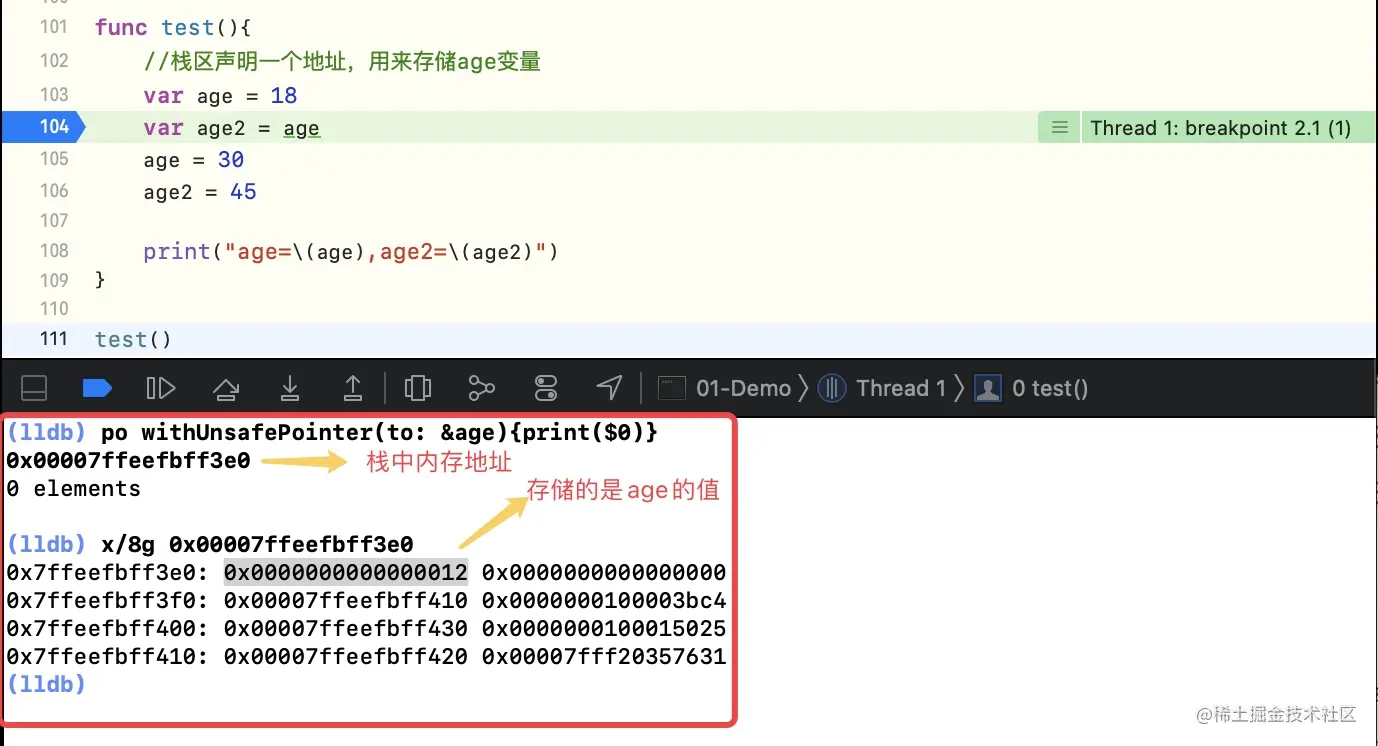Open the Debug View Hierarchy tool
Image resolution: width=1378 pixels, height=746 pixels.
pyautogui.click(x=417, y=388)
